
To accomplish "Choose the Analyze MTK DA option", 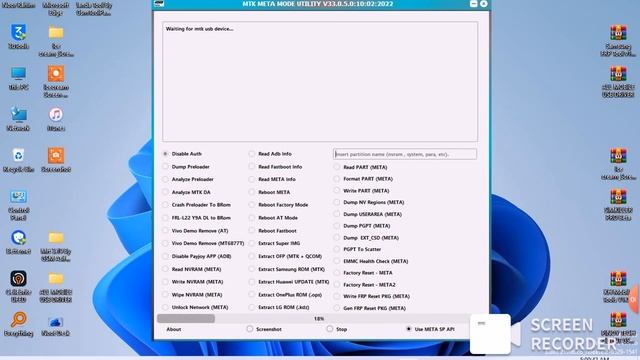I will click(187, 192).
